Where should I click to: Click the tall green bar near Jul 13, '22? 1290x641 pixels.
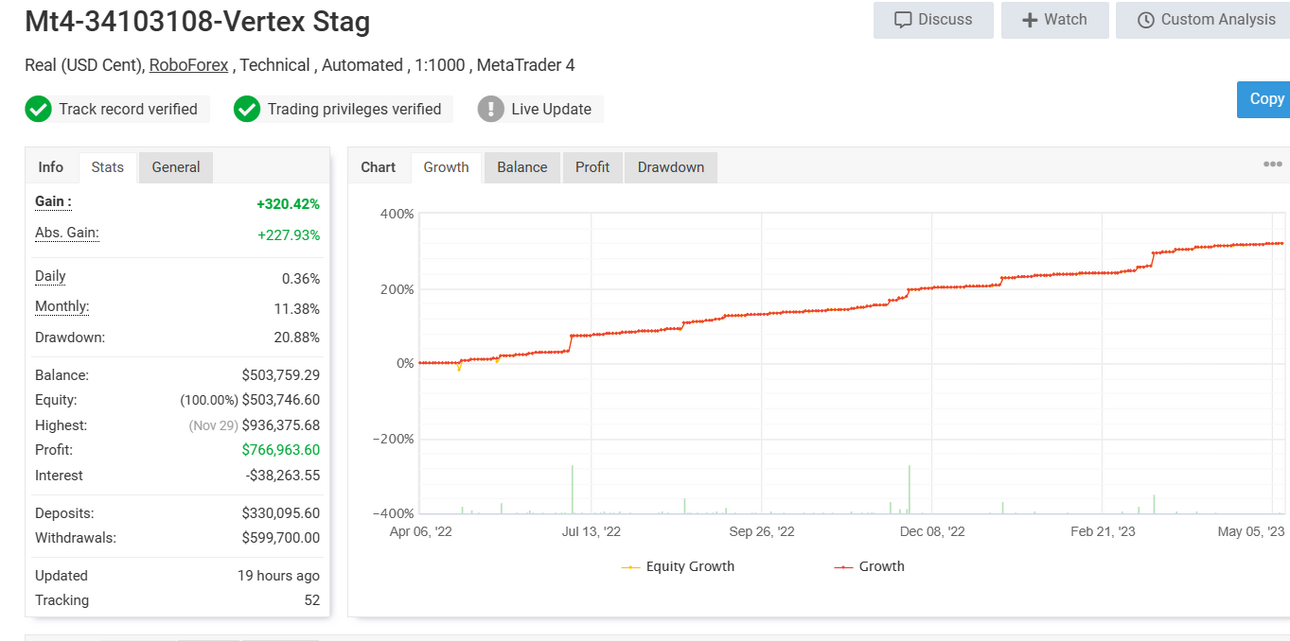coord(572,489)
